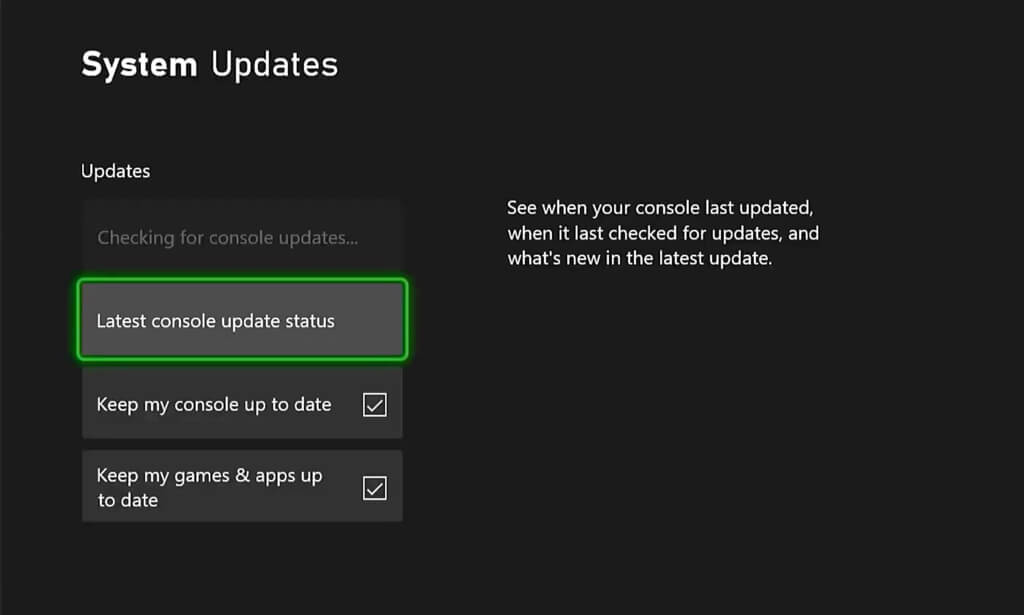Click the line 'when it last checked for updates'
The height and width of the screenshot is (615, 1024).
[663, 234]
